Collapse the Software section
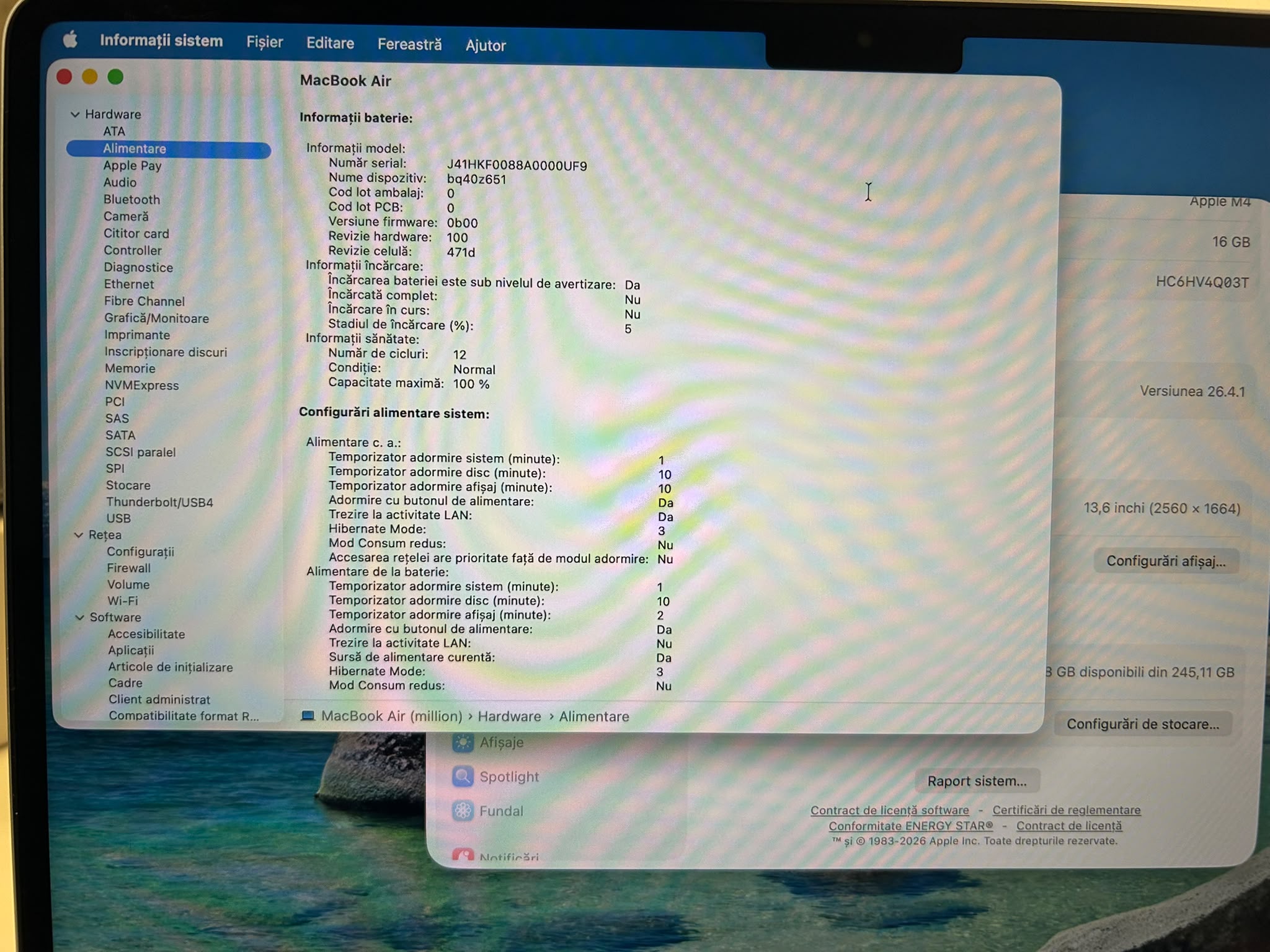 pos(80,617)
